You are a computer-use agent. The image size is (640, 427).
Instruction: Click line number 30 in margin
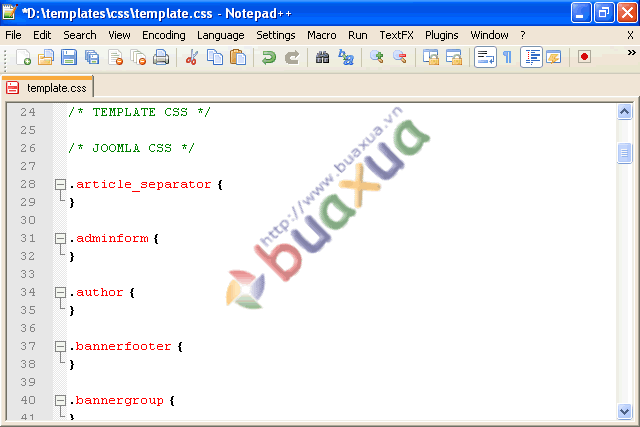click(28, 220)
